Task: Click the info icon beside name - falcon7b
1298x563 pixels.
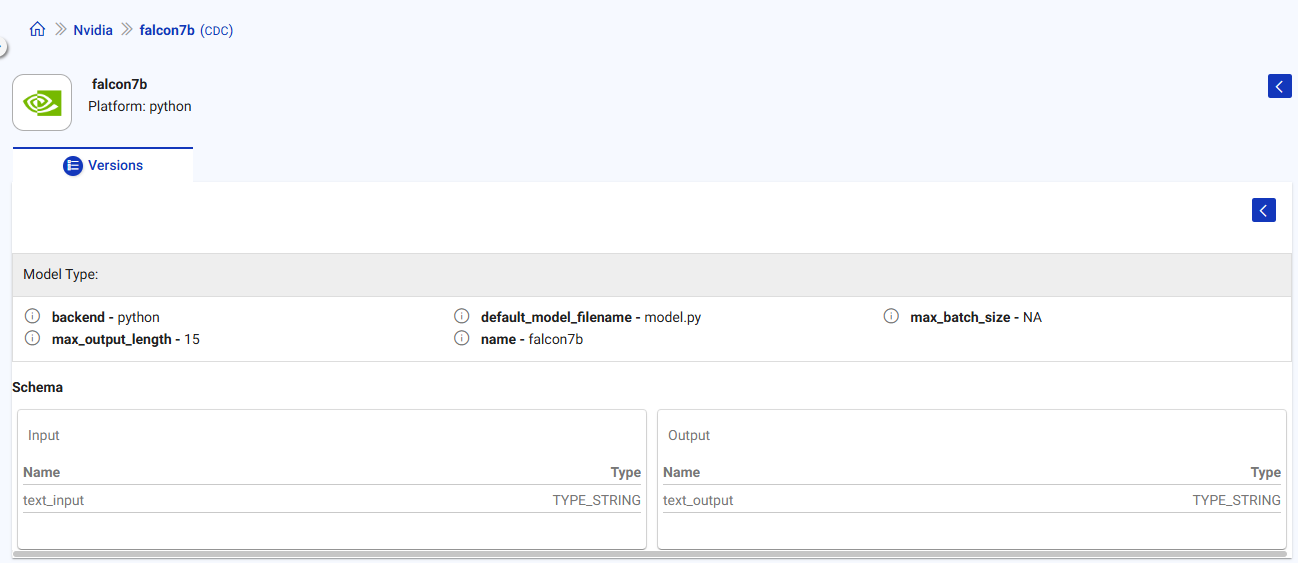Action: [461, 339]
